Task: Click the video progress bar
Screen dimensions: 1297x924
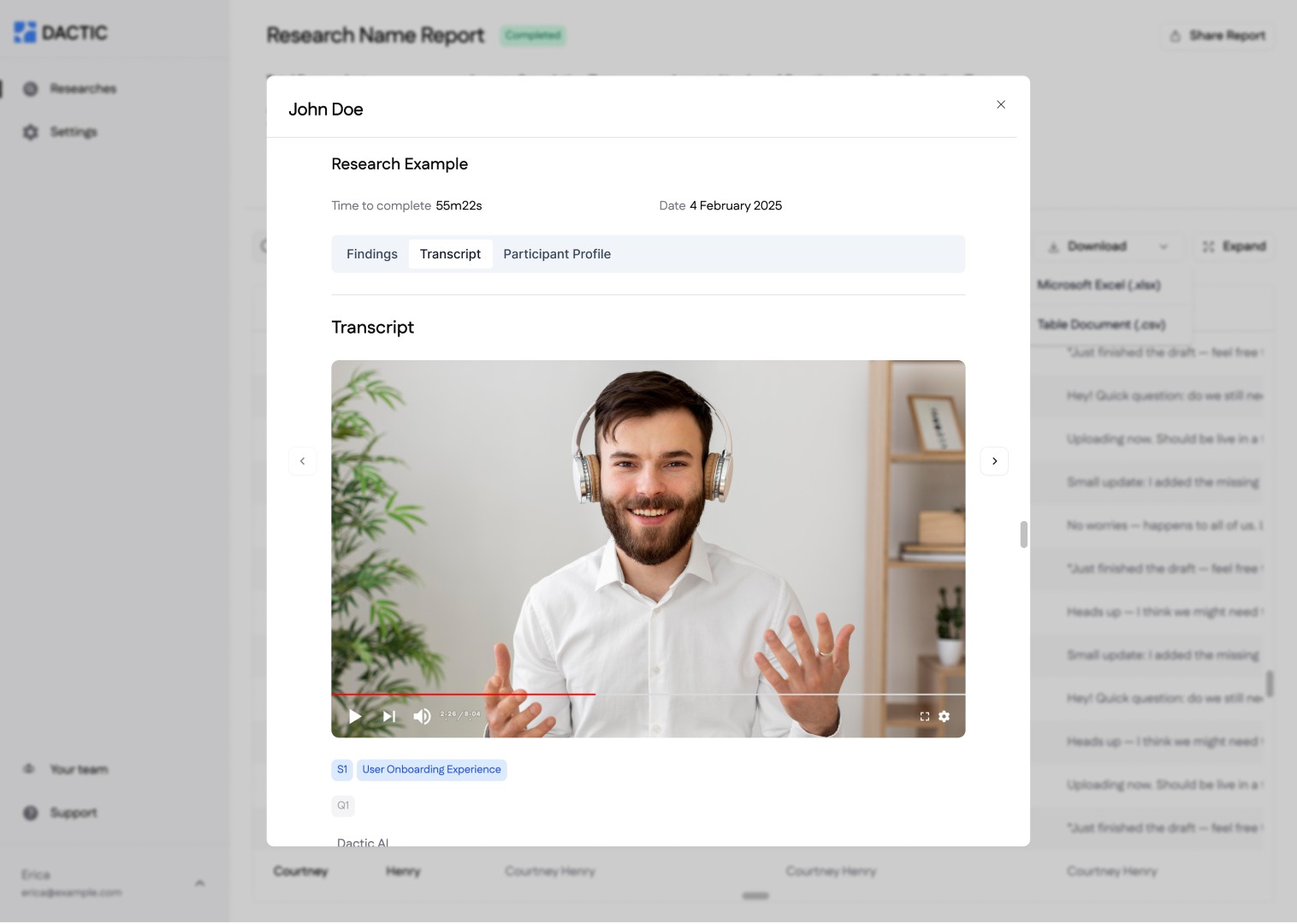Action: tap(648, 694)
